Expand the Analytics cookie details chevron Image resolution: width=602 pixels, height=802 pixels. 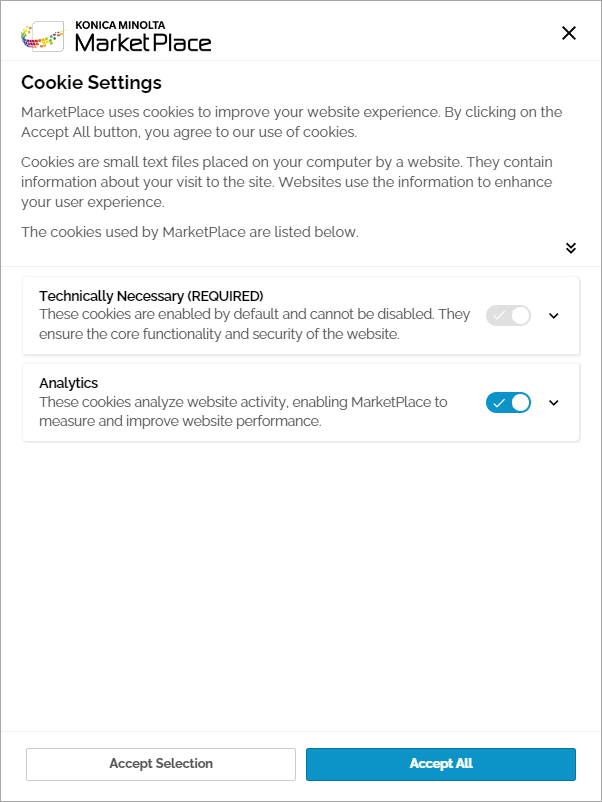pyautogui.click(x=553, y=403)
